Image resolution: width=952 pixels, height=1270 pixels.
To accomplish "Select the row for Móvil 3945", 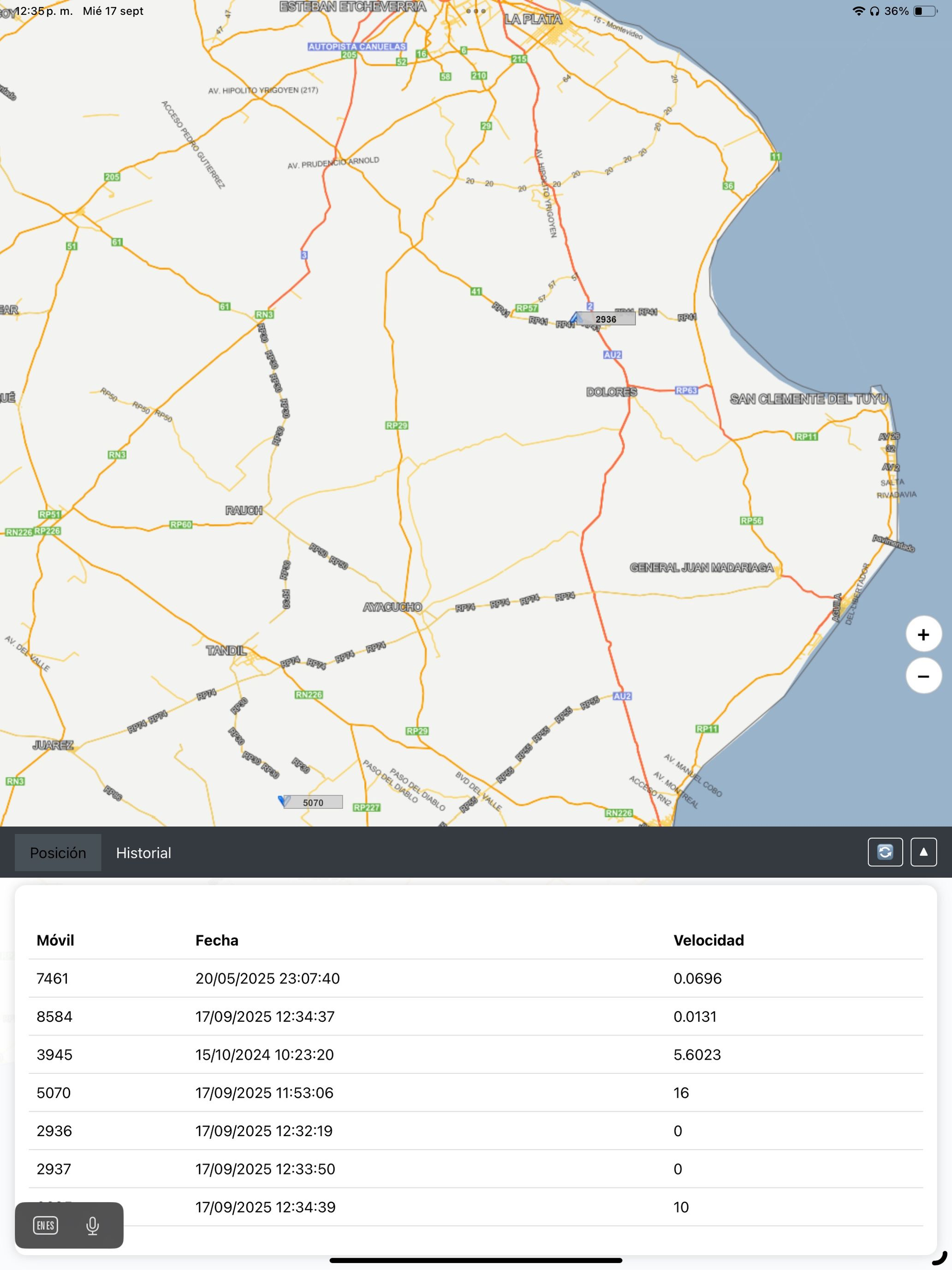I will pyautogui.click(x=476, y=1054).
